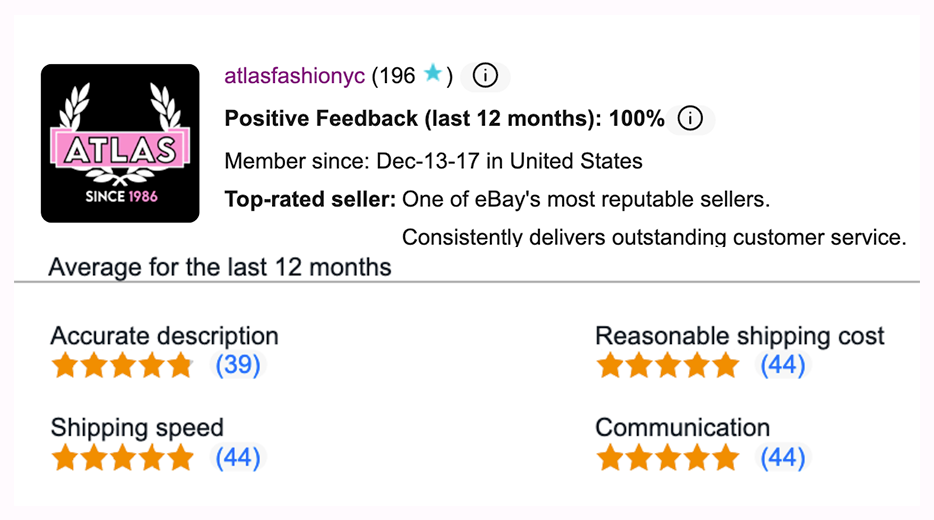
Task: Click the info icon beside Positive Feedback 100%
Action: tap(690, 119)
